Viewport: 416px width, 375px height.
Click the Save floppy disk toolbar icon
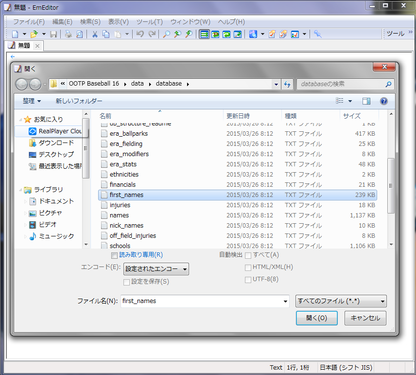tap(53, 34)
